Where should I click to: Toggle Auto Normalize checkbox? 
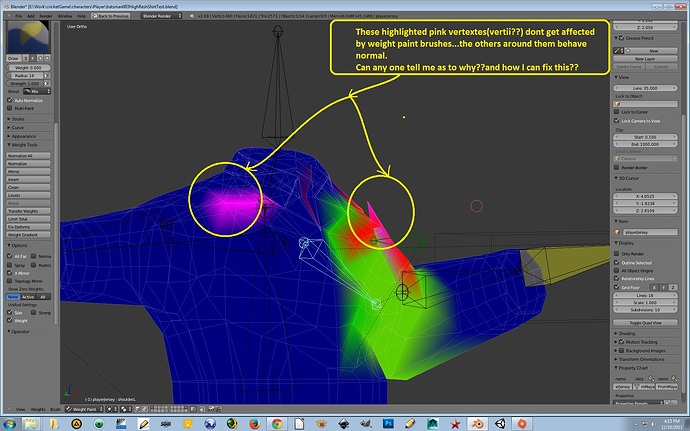click(x=10, y=100)
